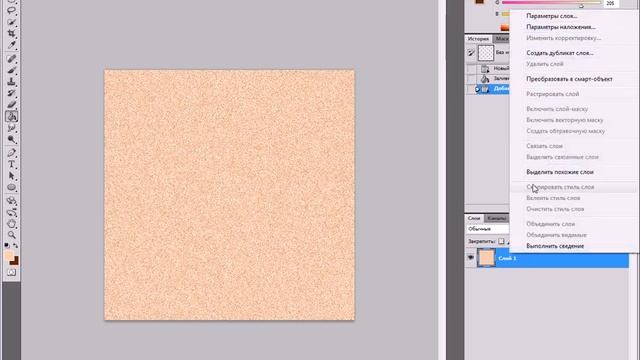Switch to the Каналы tab

point(496,218)
